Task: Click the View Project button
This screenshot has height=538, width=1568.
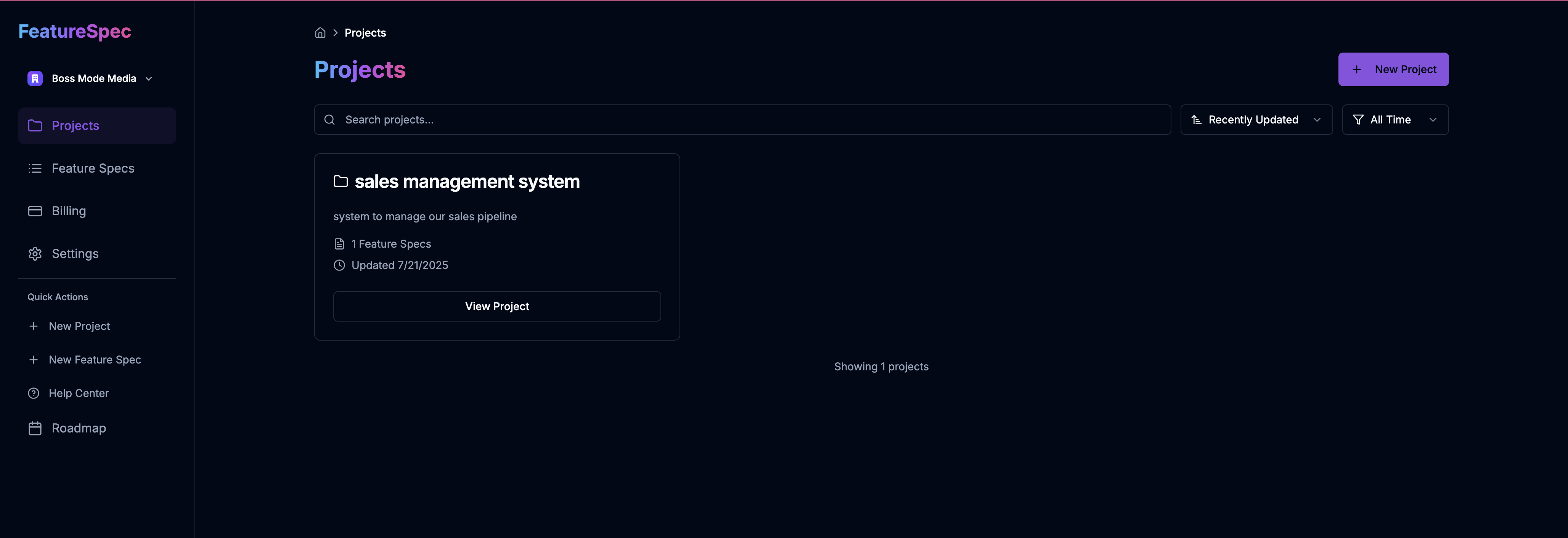Action: pyautogui.click(x=497, y=306)
